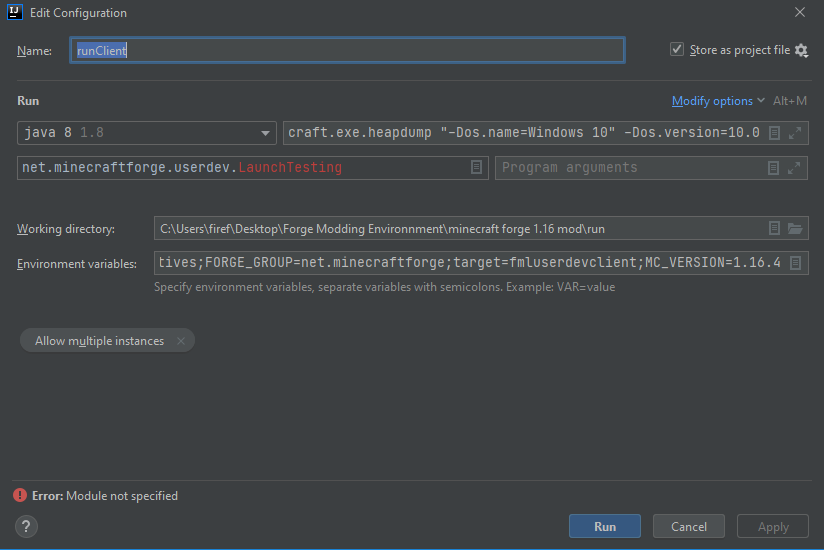
Task: Toggle Store as project file checkbox
Action: (x=677, y=50)
